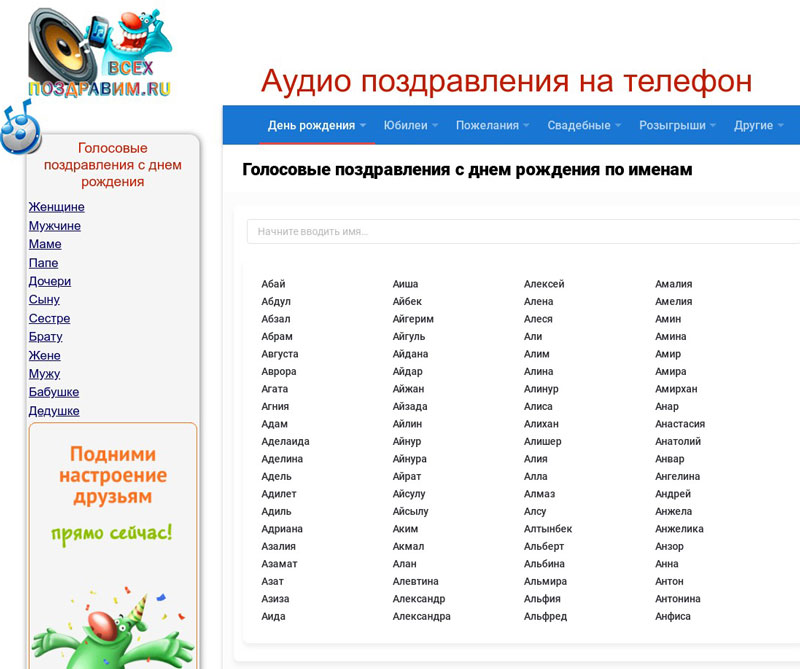Open the Мужчине sidebar link
The image size is (800, 669).
[x=55, y=226]
